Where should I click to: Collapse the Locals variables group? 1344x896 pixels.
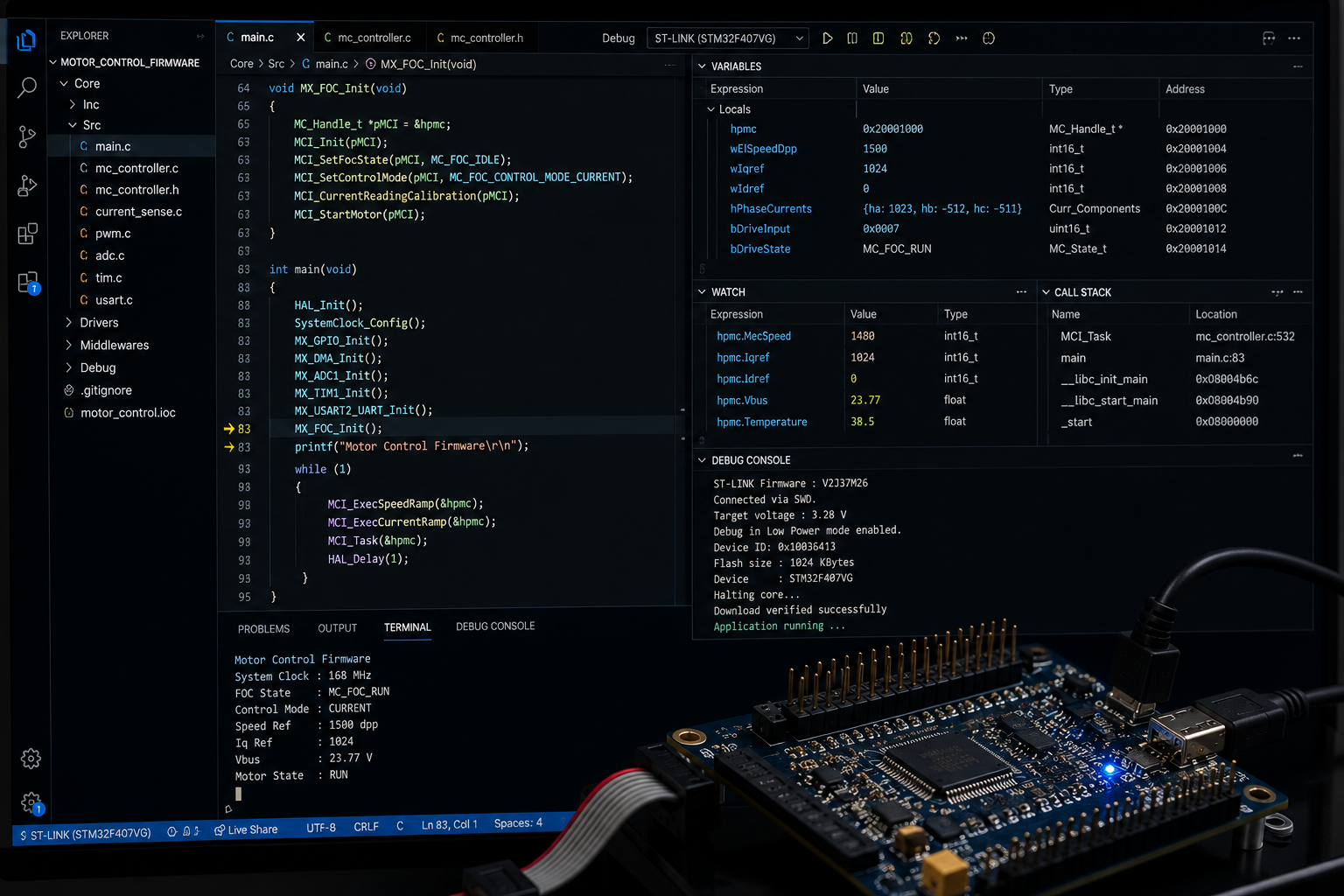(x=710, y=109)
